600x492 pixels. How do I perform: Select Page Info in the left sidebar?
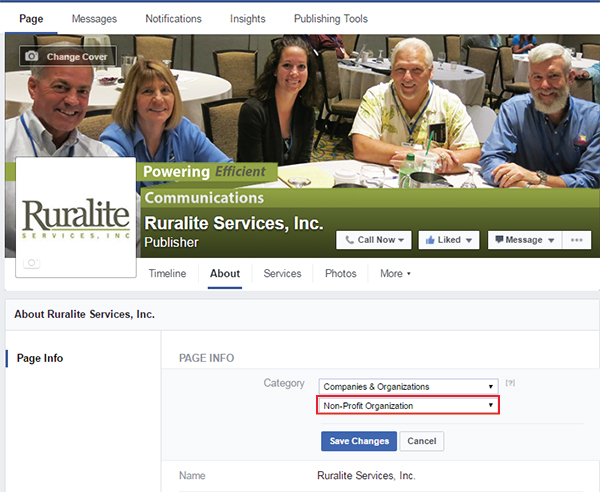(x=40, y=358)
